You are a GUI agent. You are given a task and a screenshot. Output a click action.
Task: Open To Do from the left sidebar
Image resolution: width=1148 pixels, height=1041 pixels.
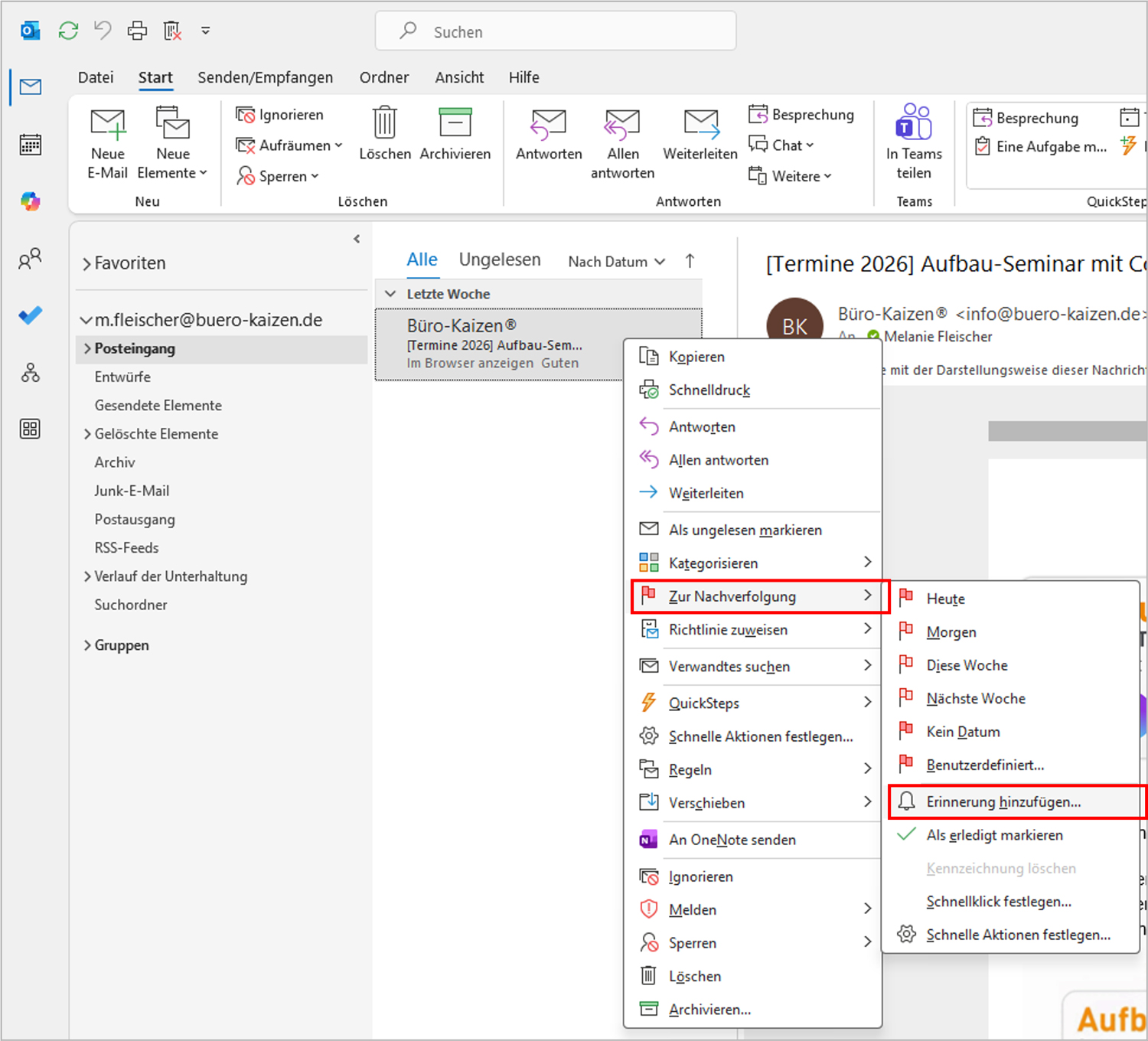pyautogui.click(x=29, y=315)
